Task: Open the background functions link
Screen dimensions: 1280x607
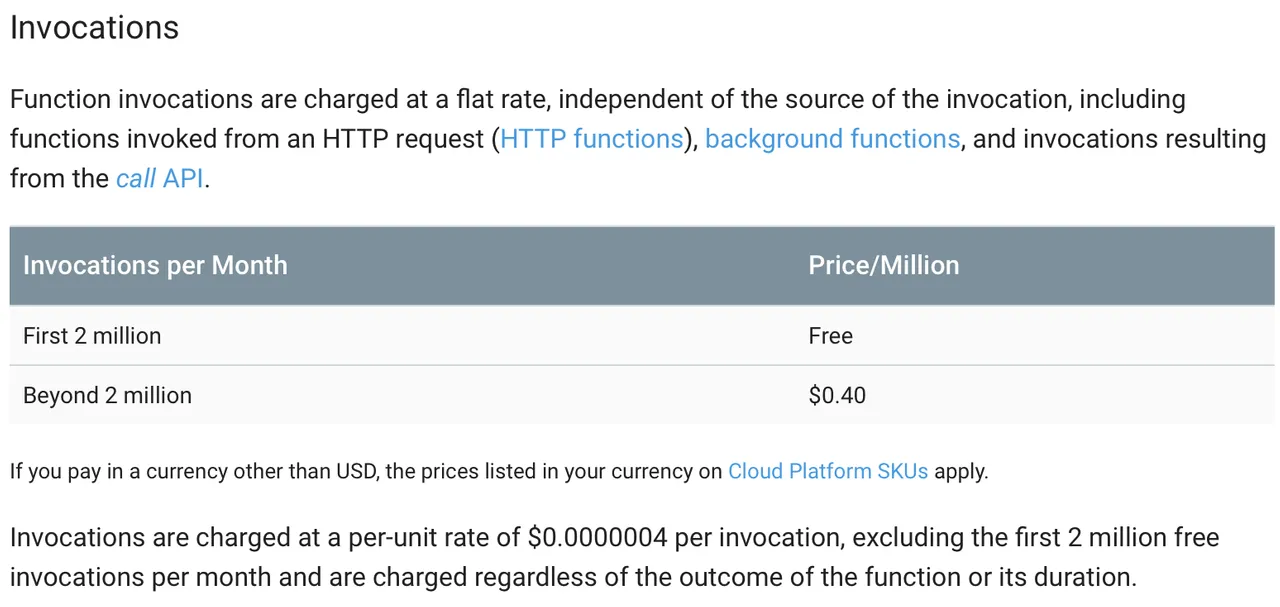Action: point(832,139)
